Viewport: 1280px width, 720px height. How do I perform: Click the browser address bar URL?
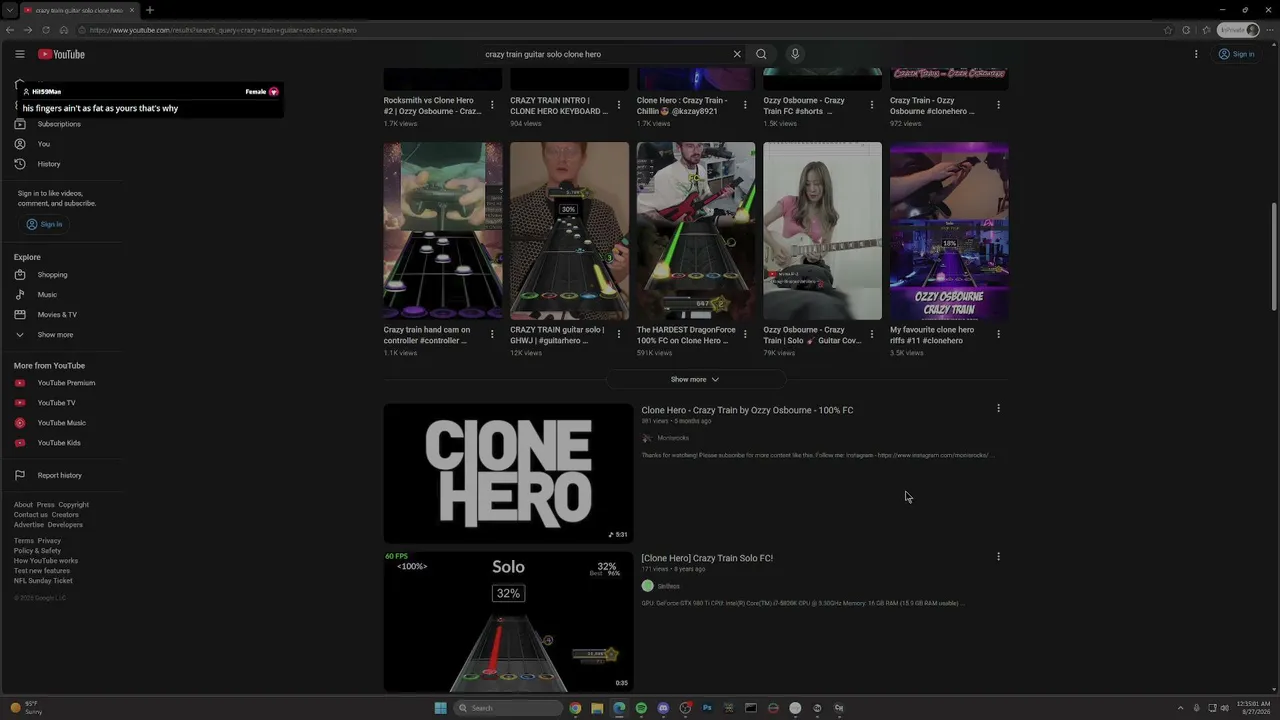coord(223,30)
